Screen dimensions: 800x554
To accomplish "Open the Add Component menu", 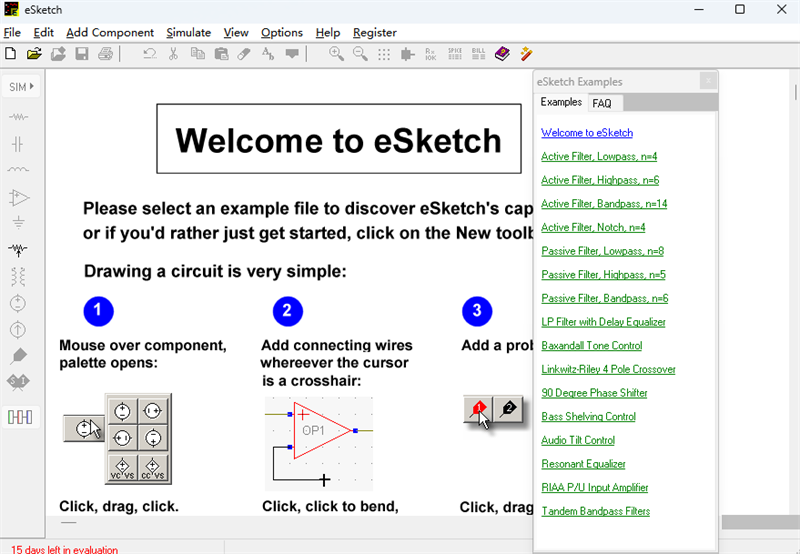I will click(x=110, y=33).
